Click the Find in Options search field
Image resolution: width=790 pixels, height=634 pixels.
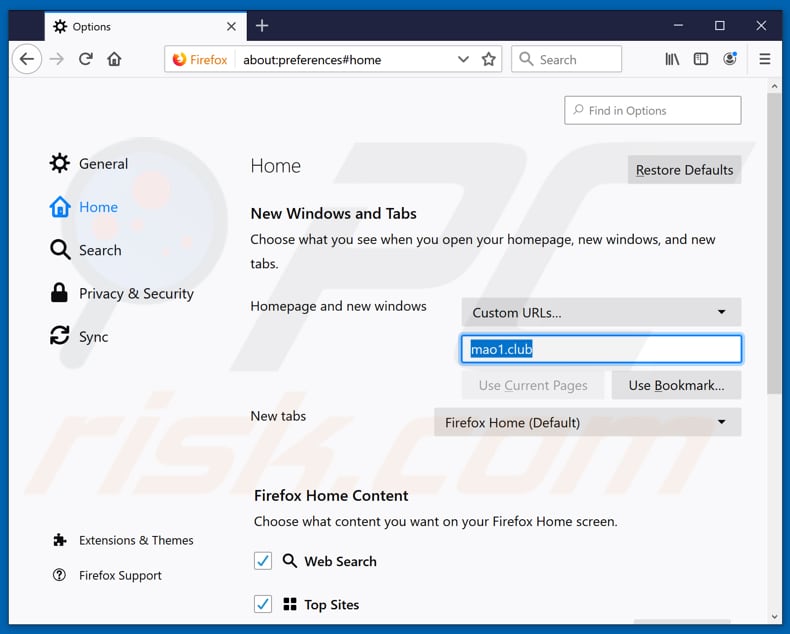point(652,110)
